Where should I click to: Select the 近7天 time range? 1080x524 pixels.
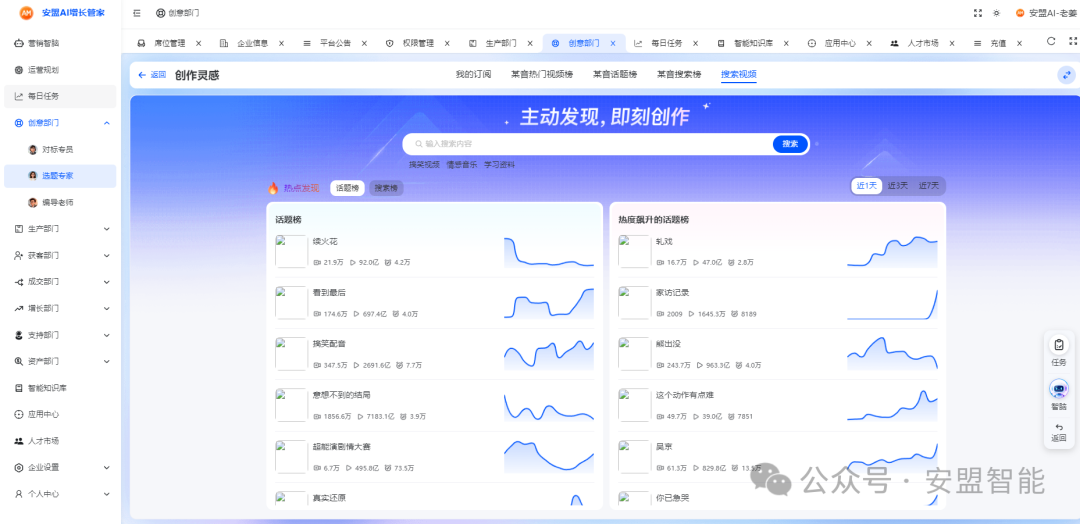point(928,186)
